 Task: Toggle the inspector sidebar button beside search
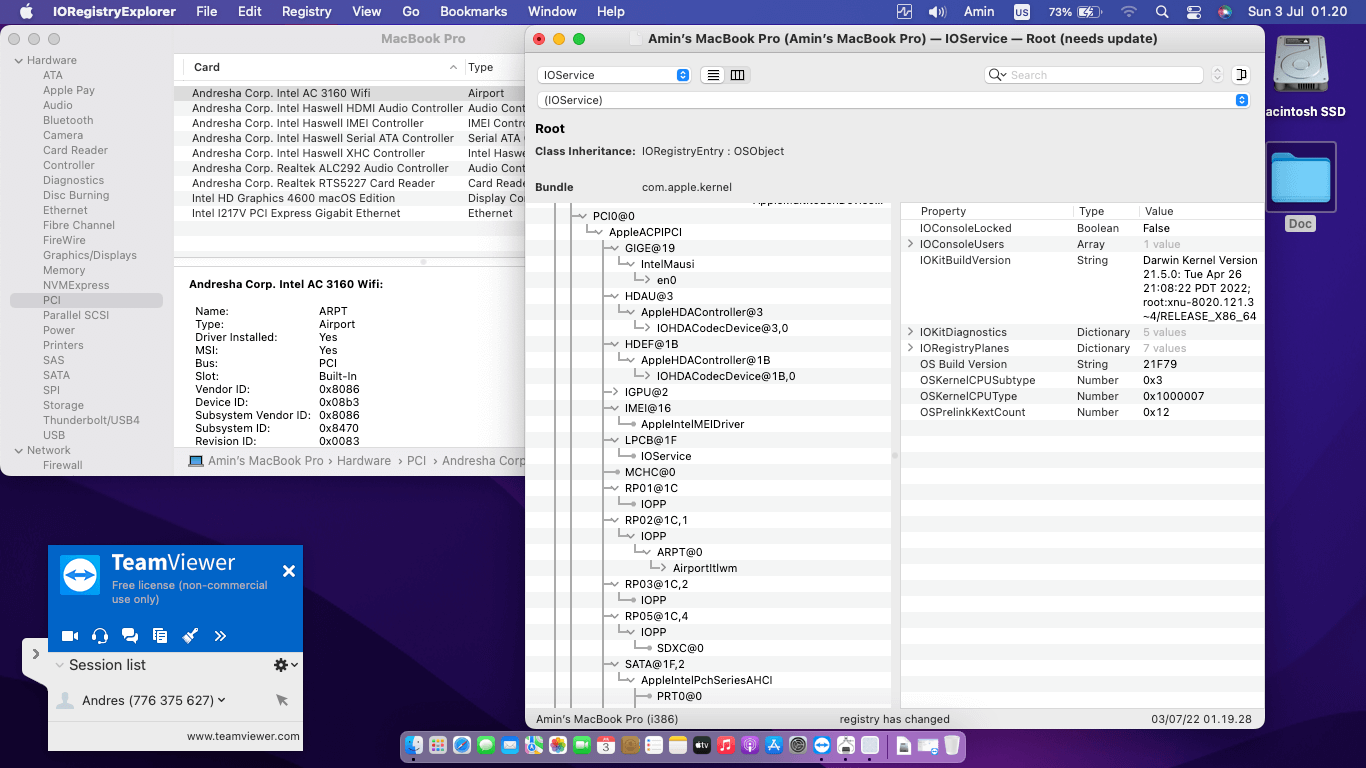tap(1241, 75)
